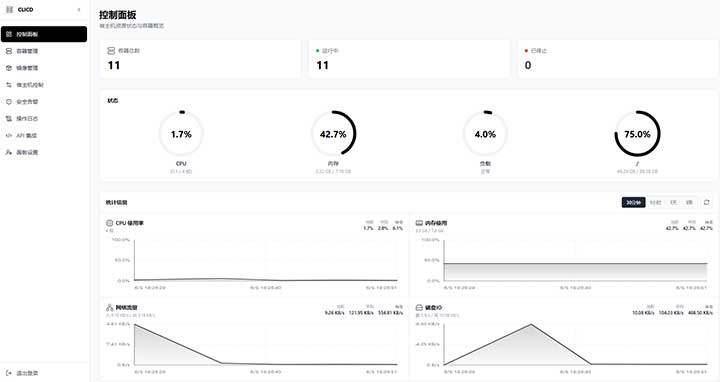This screenshot has height=382, width=720.
Task: Click the CPU usage line chart area
Action: (x=266, y=260)
